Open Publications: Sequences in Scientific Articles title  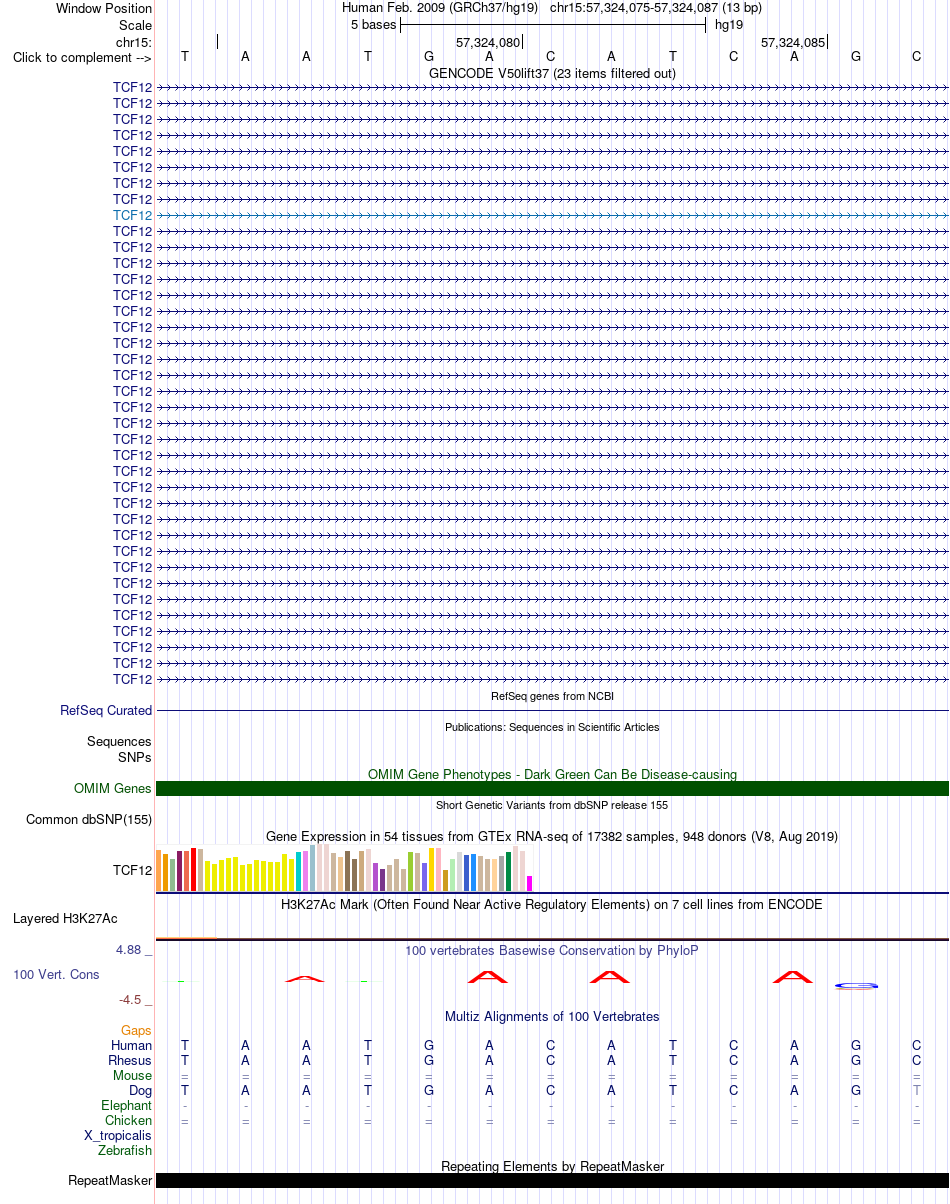(x=552, y=727)
